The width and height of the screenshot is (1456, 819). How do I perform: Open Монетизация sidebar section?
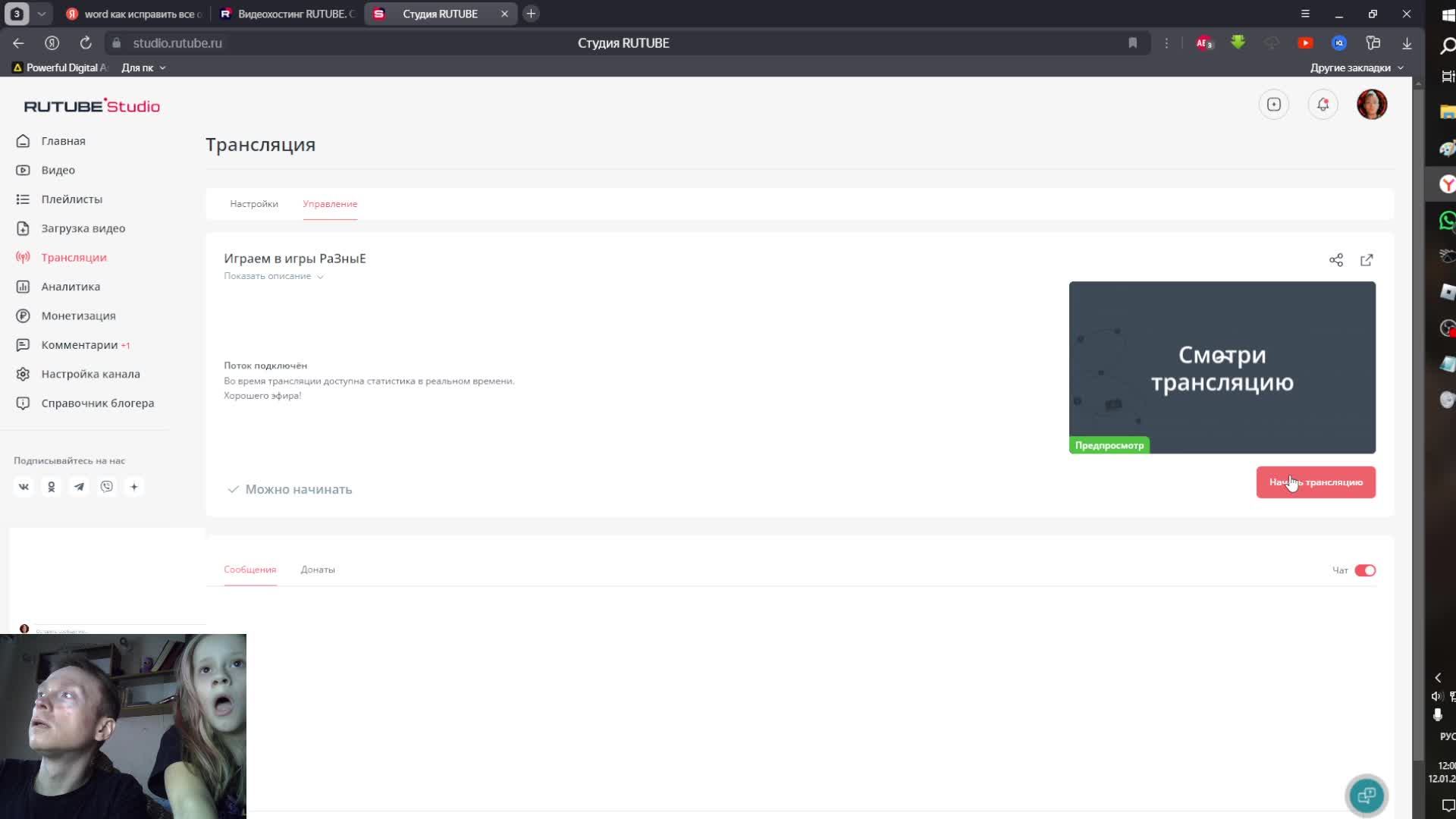pyautogui.click(x=78, y=315)
